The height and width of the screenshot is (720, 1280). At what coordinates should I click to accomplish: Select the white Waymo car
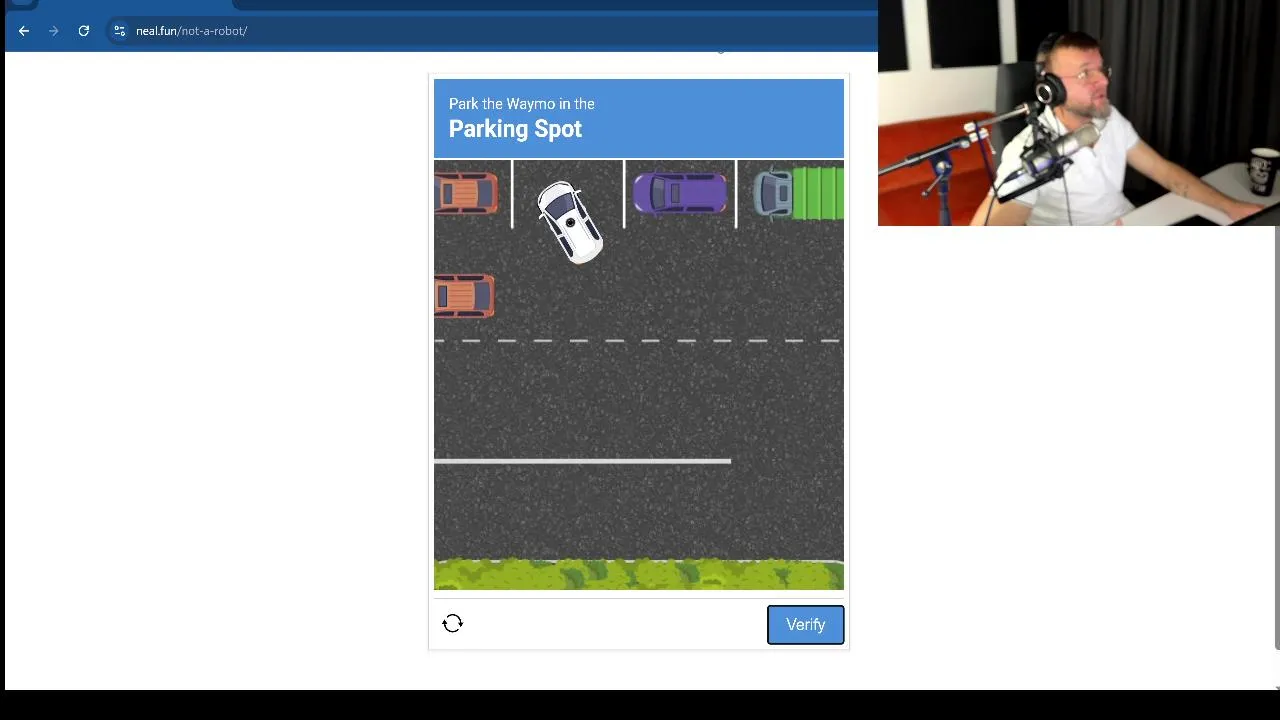pos(570,222)
